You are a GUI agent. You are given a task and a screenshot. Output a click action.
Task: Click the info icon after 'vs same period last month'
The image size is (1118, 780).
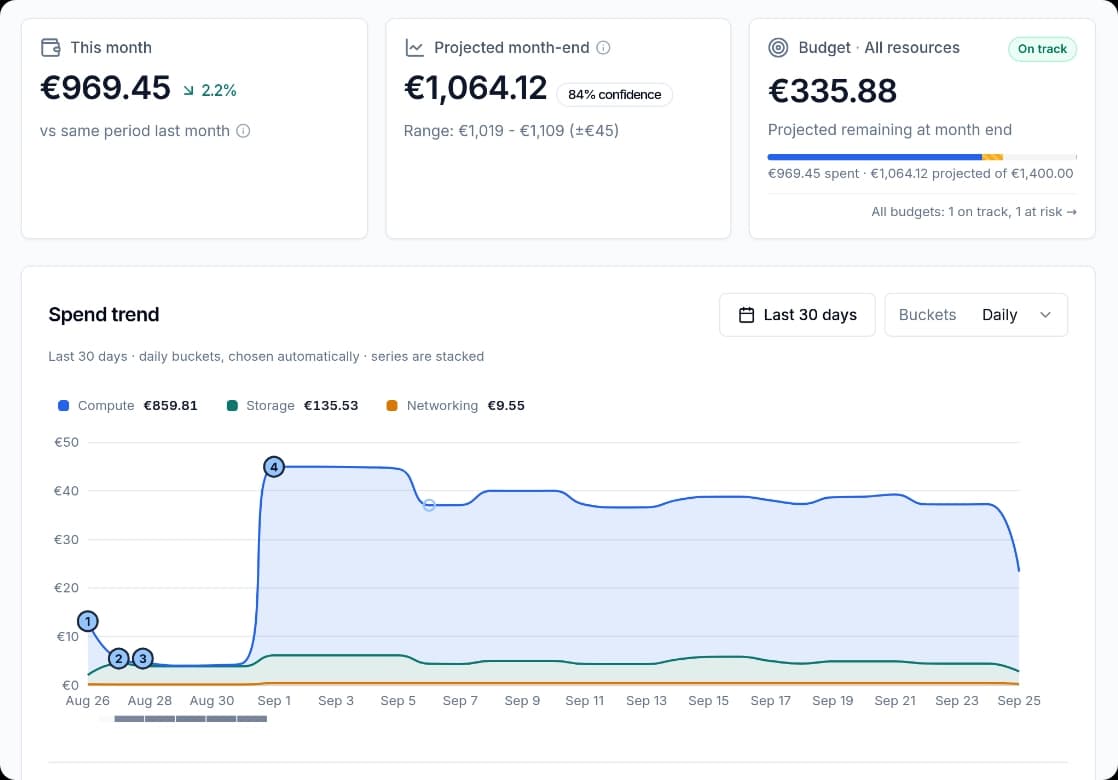pos(243,131)
